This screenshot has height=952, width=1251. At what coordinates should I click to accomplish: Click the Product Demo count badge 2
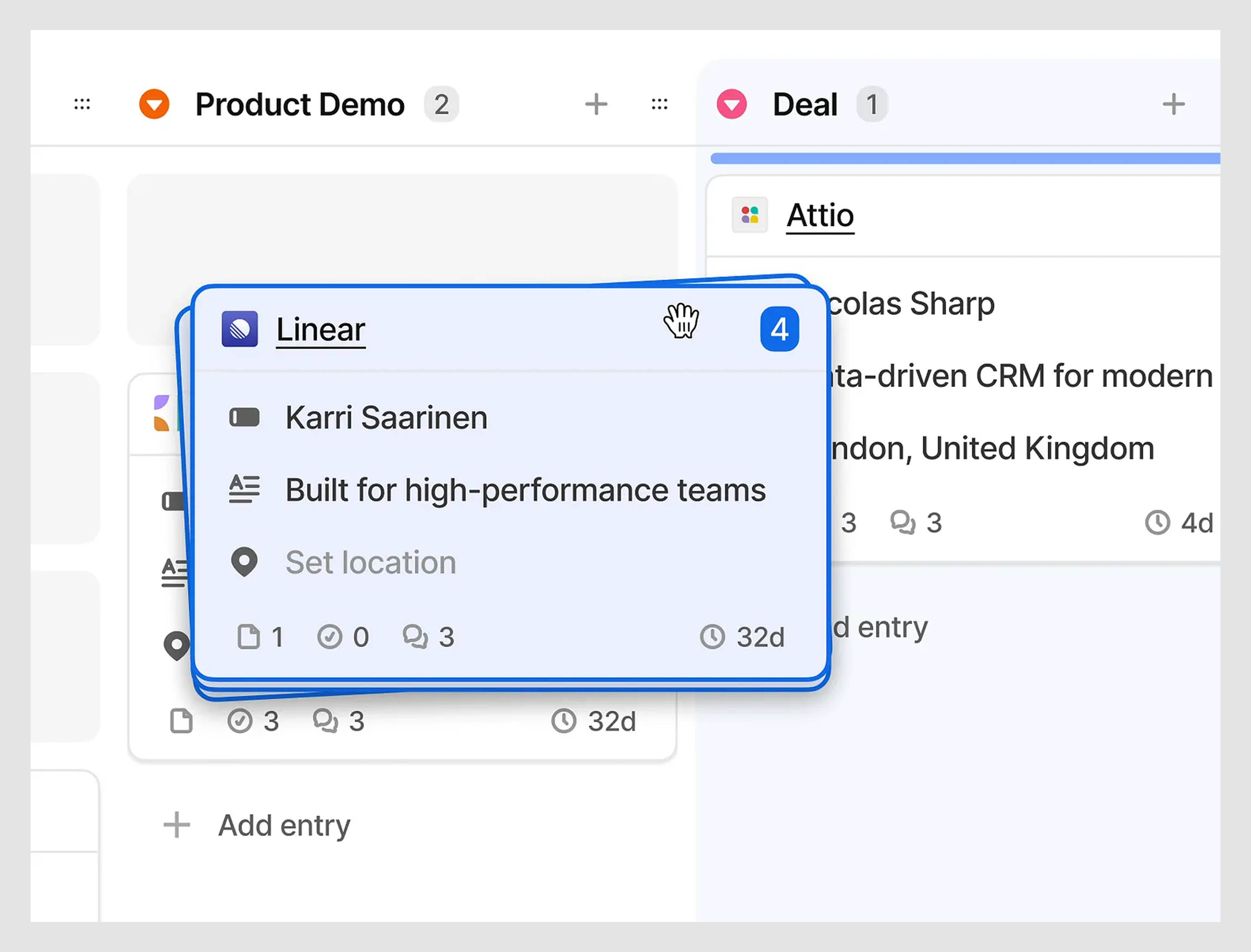(442, 104)
